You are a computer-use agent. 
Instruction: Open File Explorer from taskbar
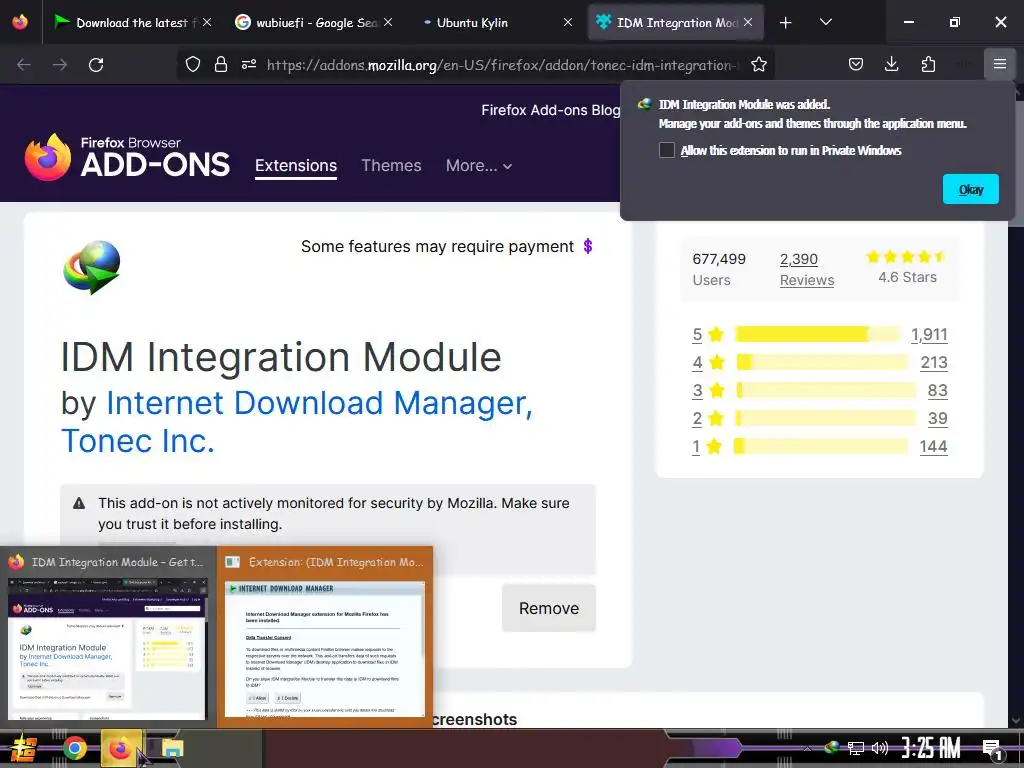click(172, 748)
